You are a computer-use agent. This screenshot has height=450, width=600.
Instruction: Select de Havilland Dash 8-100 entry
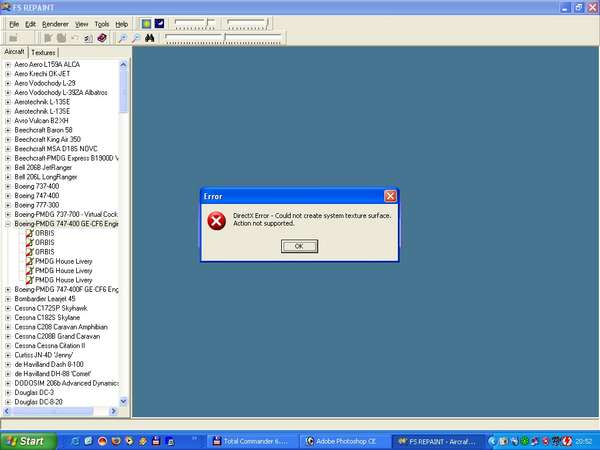click(x=49, y=364)
